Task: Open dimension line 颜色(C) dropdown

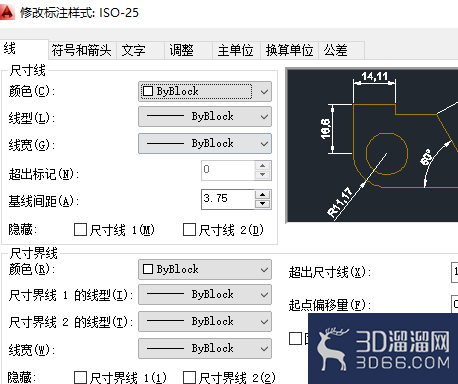Action: (205, 91)
